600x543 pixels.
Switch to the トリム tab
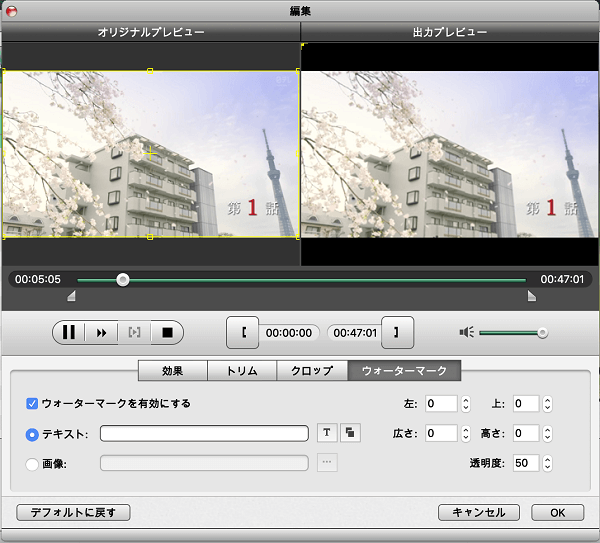pos(242,370)
